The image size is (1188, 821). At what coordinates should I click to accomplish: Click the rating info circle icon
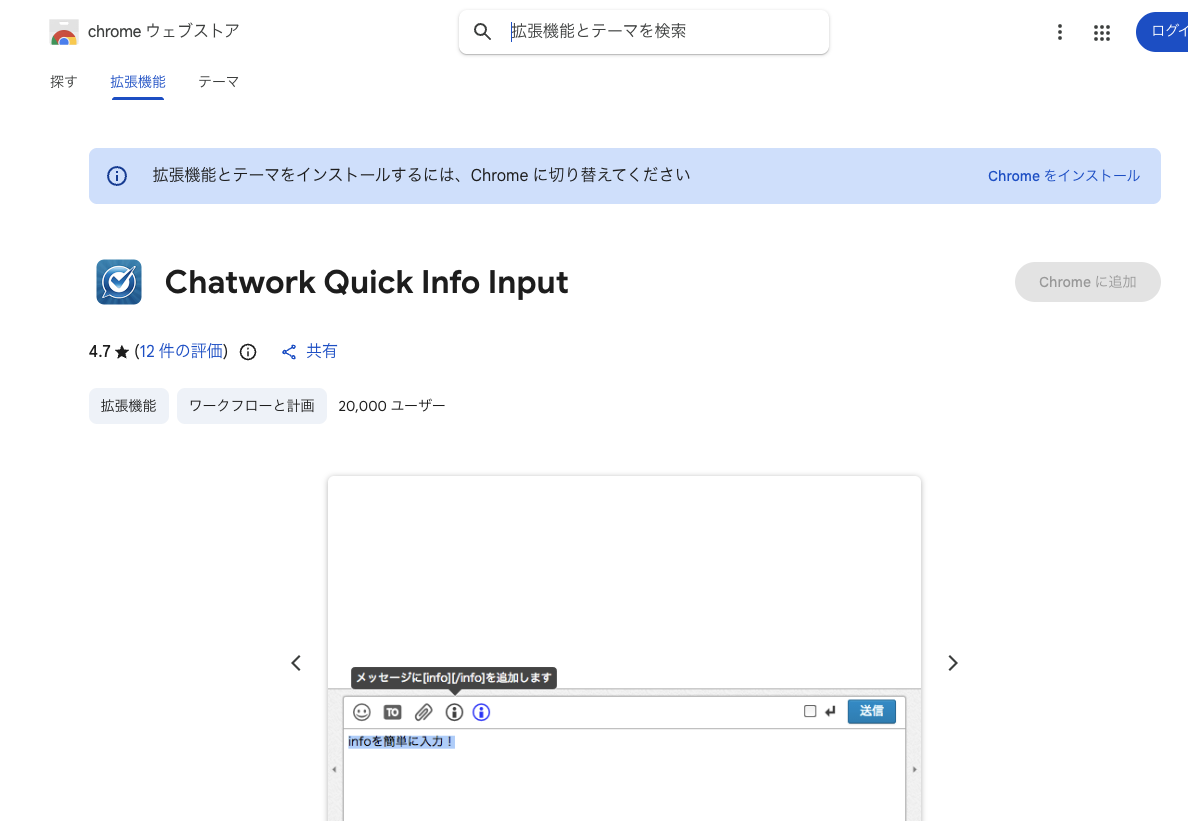click(x=248, y=351)
